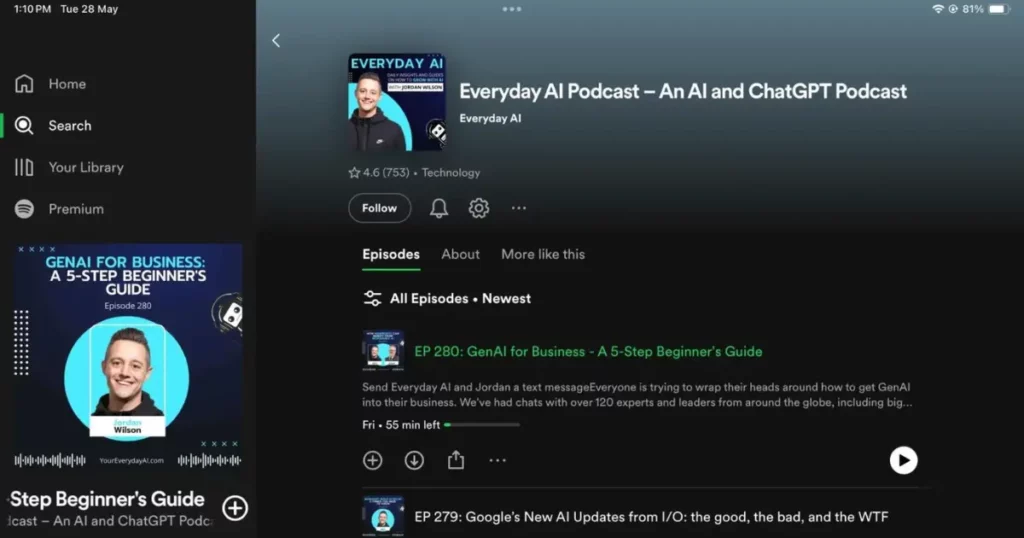Open the 4.6 star rating
The width and height of the screenshot is (1024, 538).
(x=379, y=172)
